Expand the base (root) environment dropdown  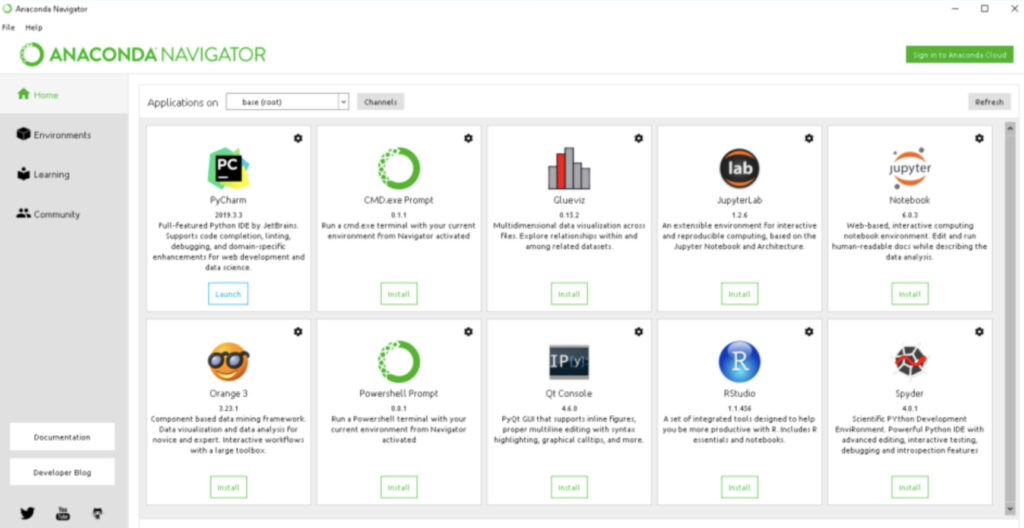point(343,102)
